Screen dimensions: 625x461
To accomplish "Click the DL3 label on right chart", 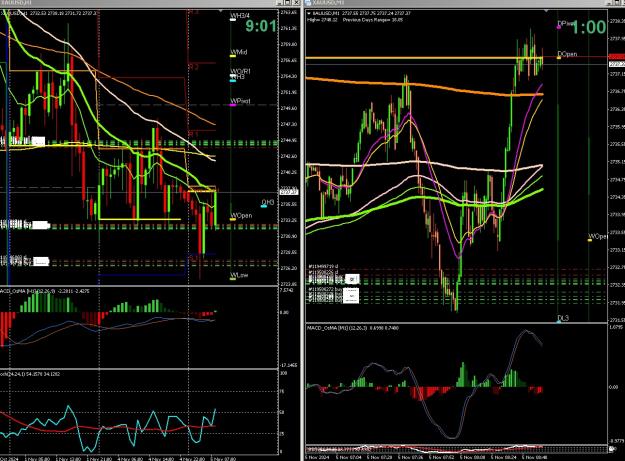I will point(563,318).
